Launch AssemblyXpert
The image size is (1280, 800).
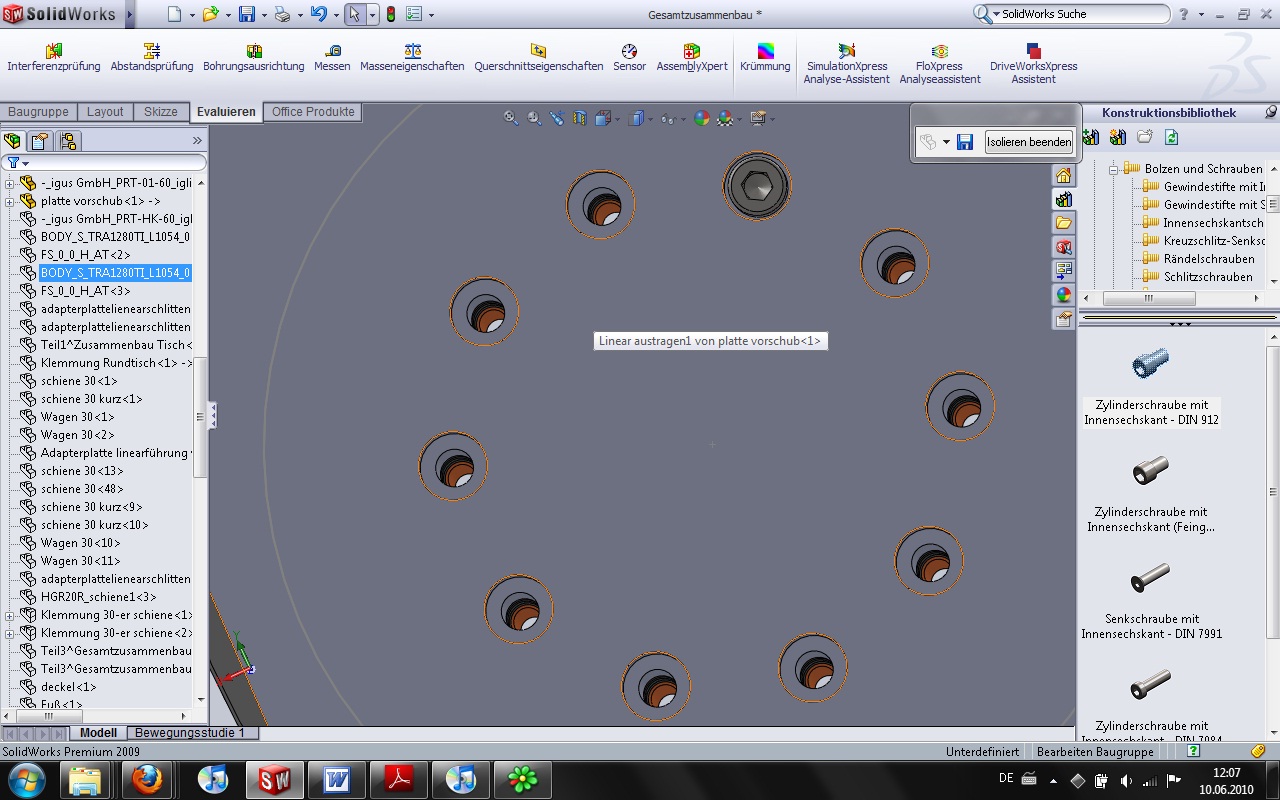tap(692, 57)
